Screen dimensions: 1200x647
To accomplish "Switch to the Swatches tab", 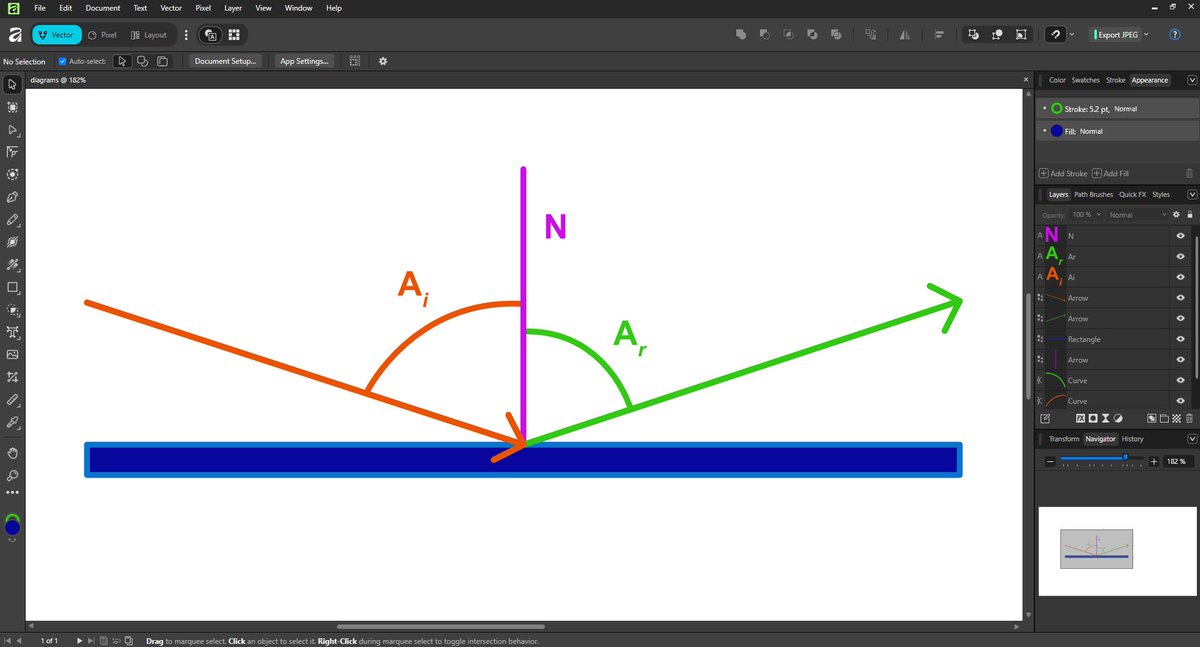I will [x=1085, y=80].
